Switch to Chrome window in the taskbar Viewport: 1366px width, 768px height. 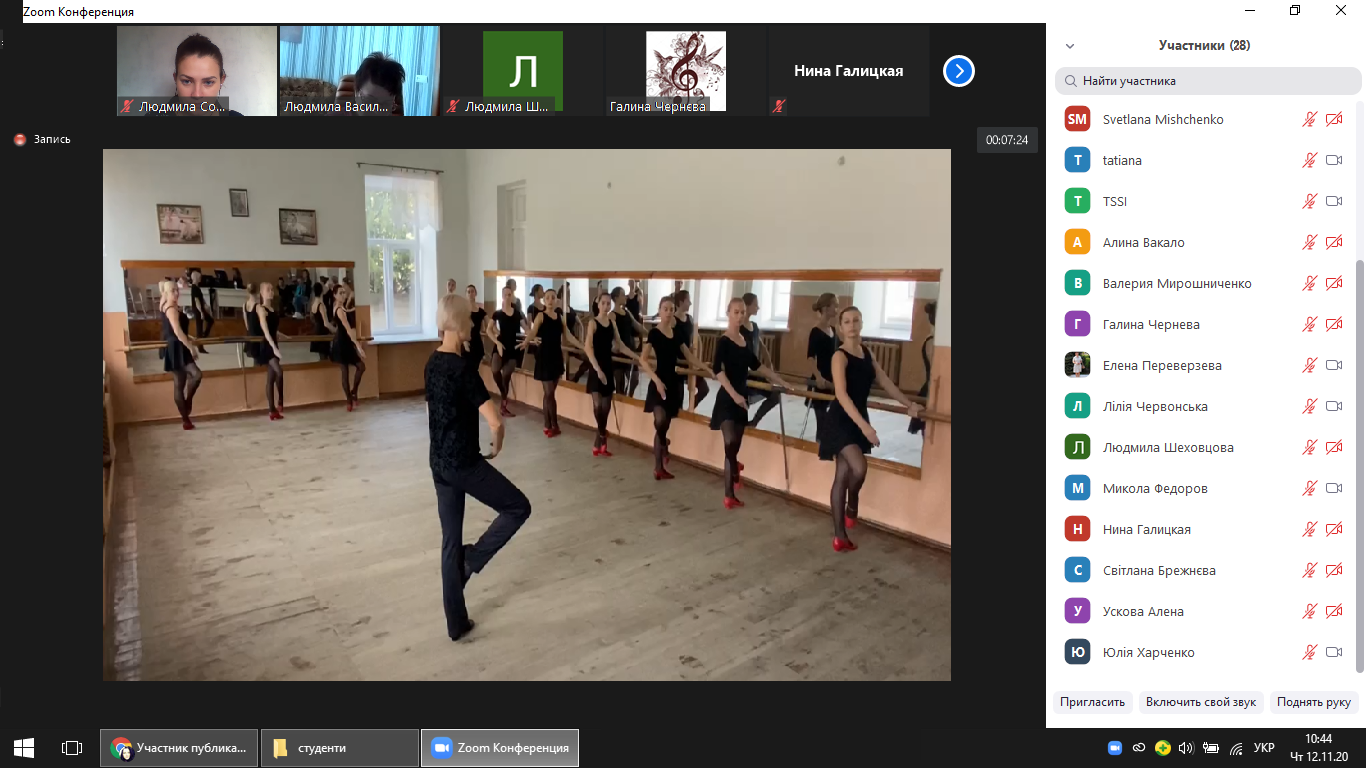[179, 748]
